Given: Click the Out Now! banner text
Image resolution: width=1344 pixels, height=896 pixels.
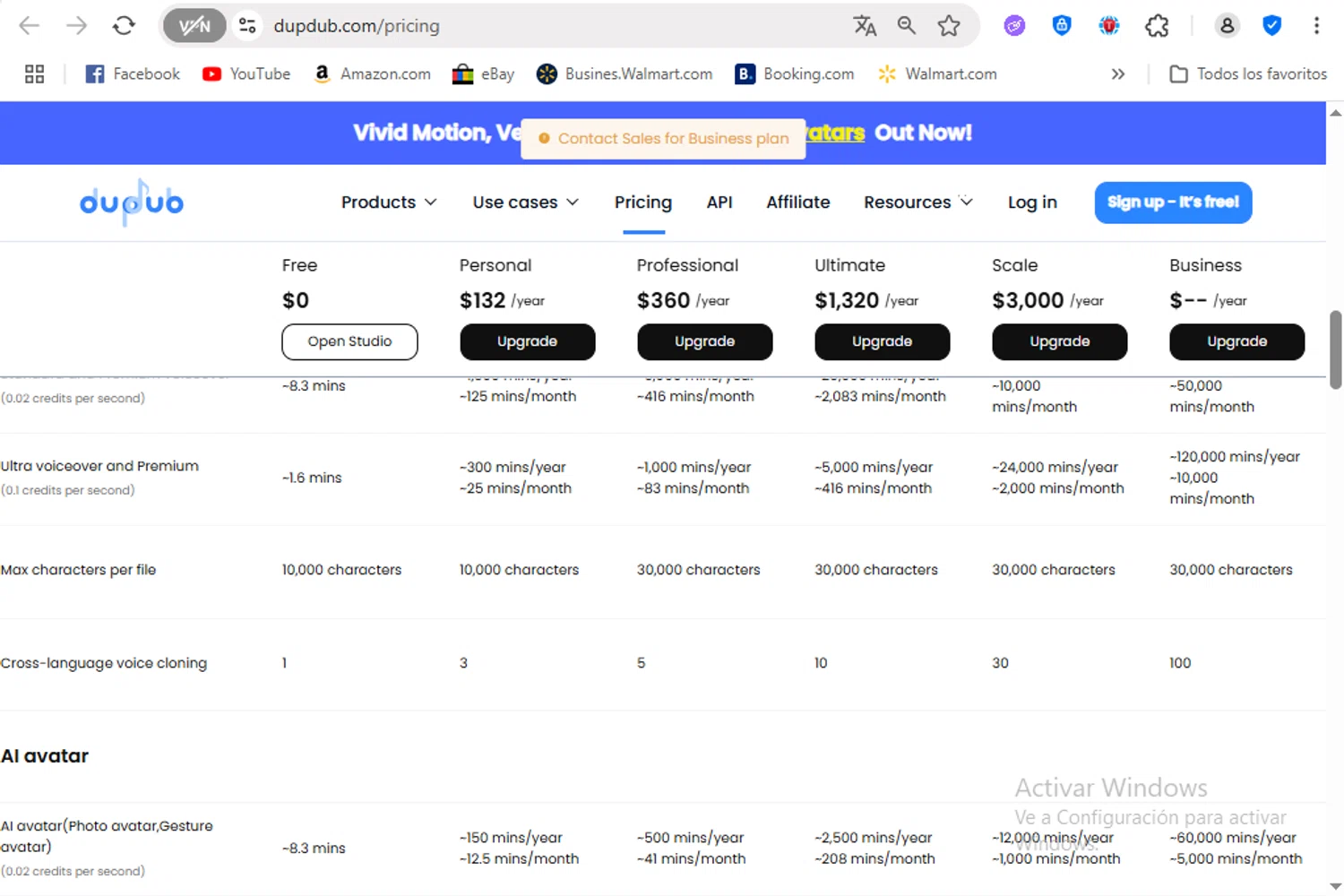Looking at the screenshot, I should tap(923, 133).
